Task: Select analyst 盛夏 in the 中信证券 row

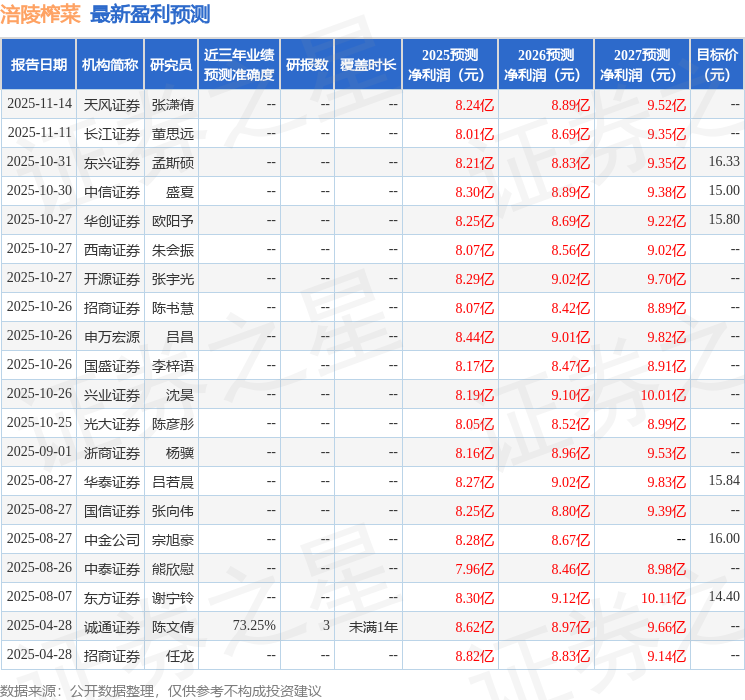Action: pyautogui.click(x=180, y=191)
